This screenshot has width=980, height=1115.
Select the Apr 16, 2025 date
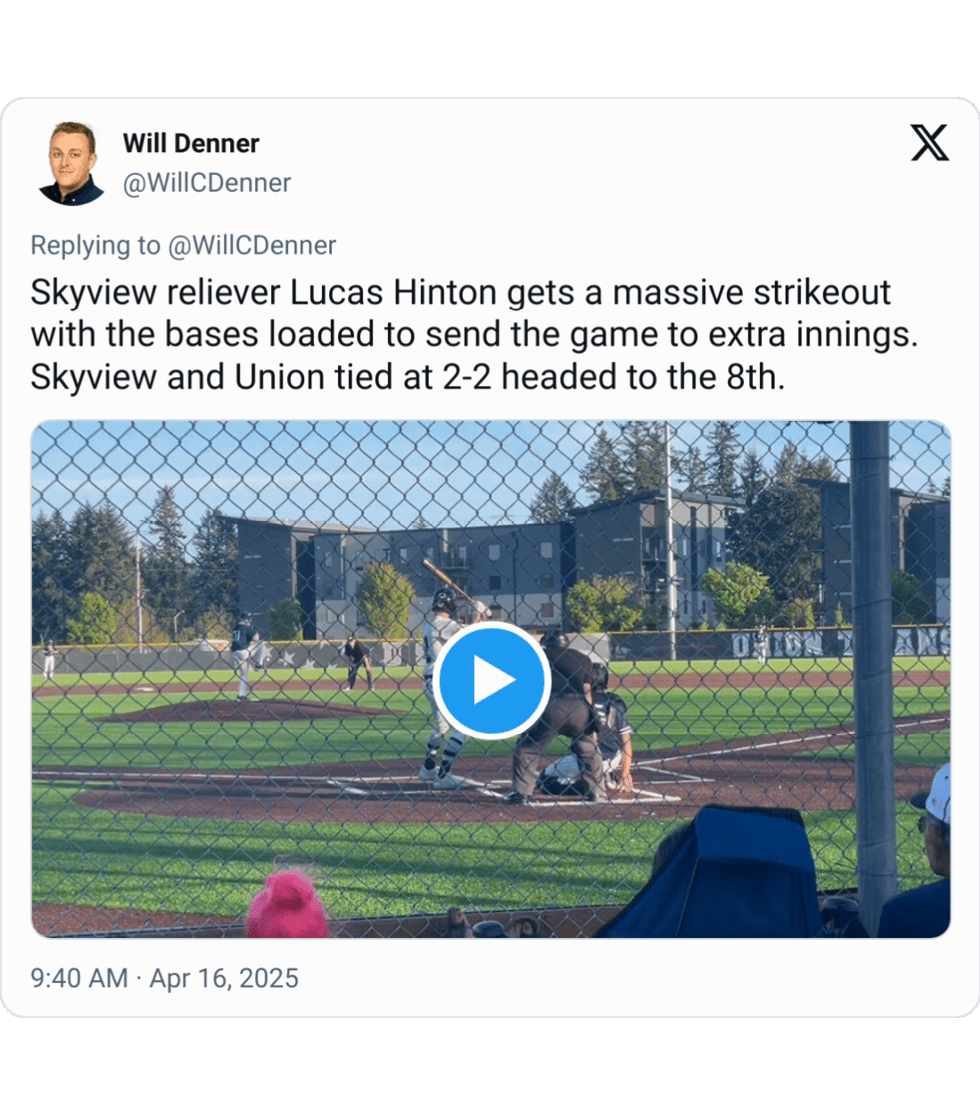click(x=224, y=978)
